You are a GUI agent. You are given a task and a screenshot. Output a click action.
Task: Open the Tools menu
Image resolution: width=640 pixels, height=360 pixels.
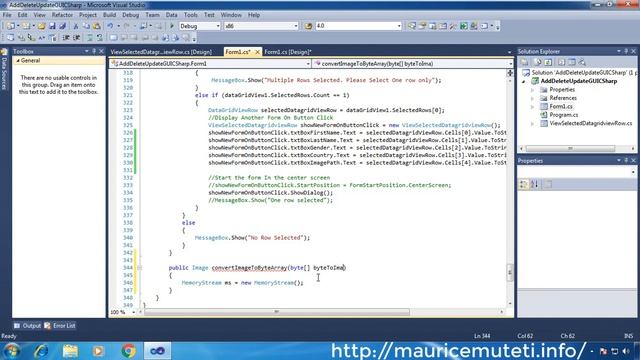[x=191, y=15]
